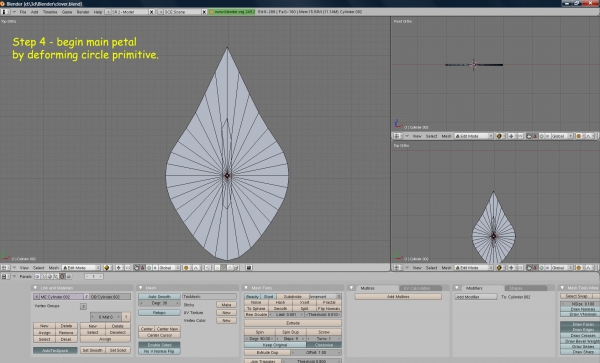Viewport: 600px width, 363px height.
Task: Toggle Beauty option in Mesh Tools
Action: pos(252,296)
